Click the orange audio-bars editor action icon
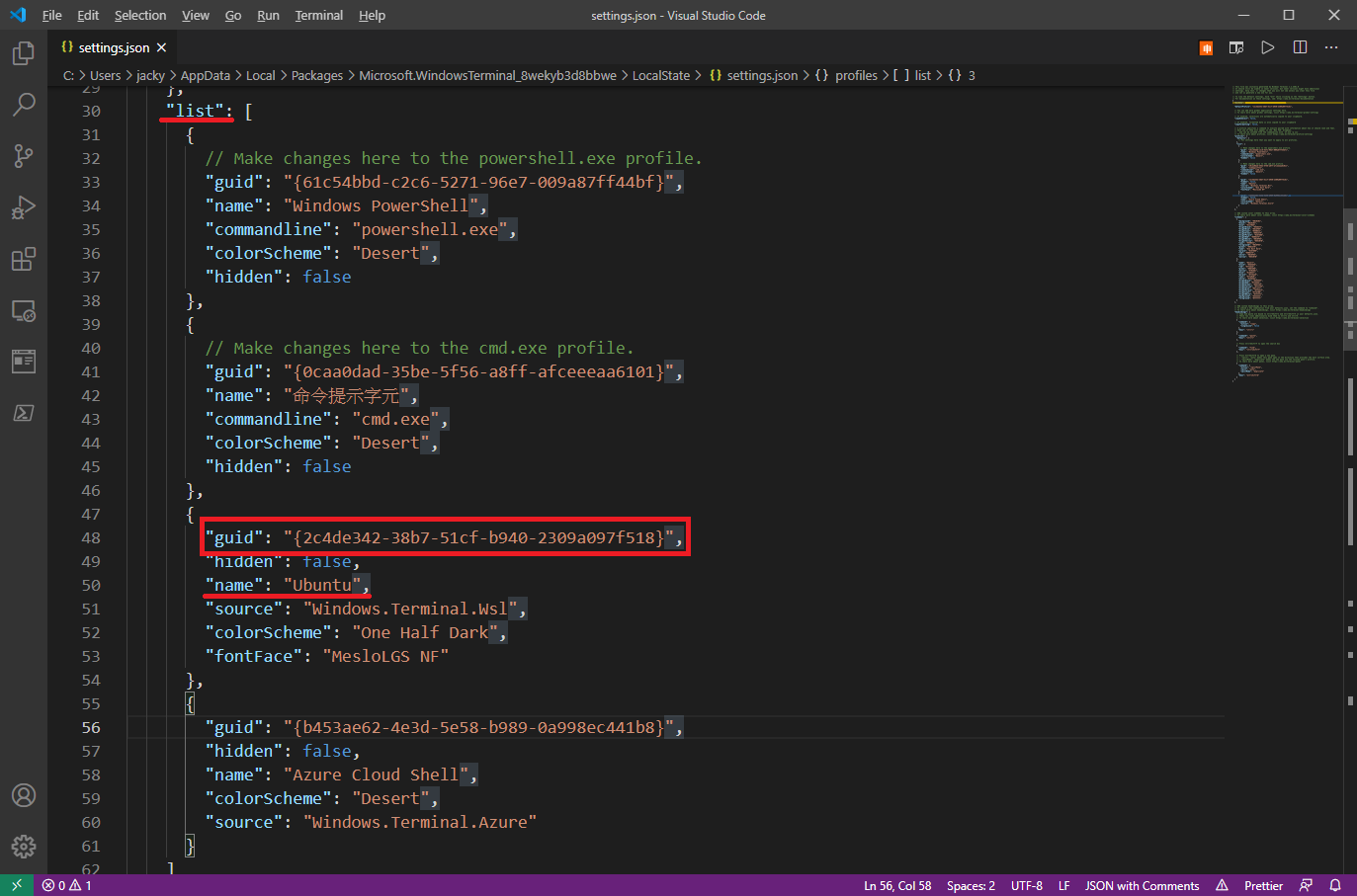 click(x=1206, y=47)
